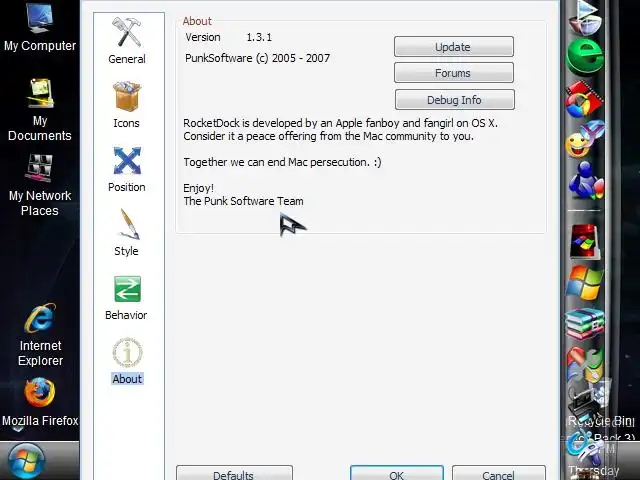Select the About section info icon

[x=127, y=361]
